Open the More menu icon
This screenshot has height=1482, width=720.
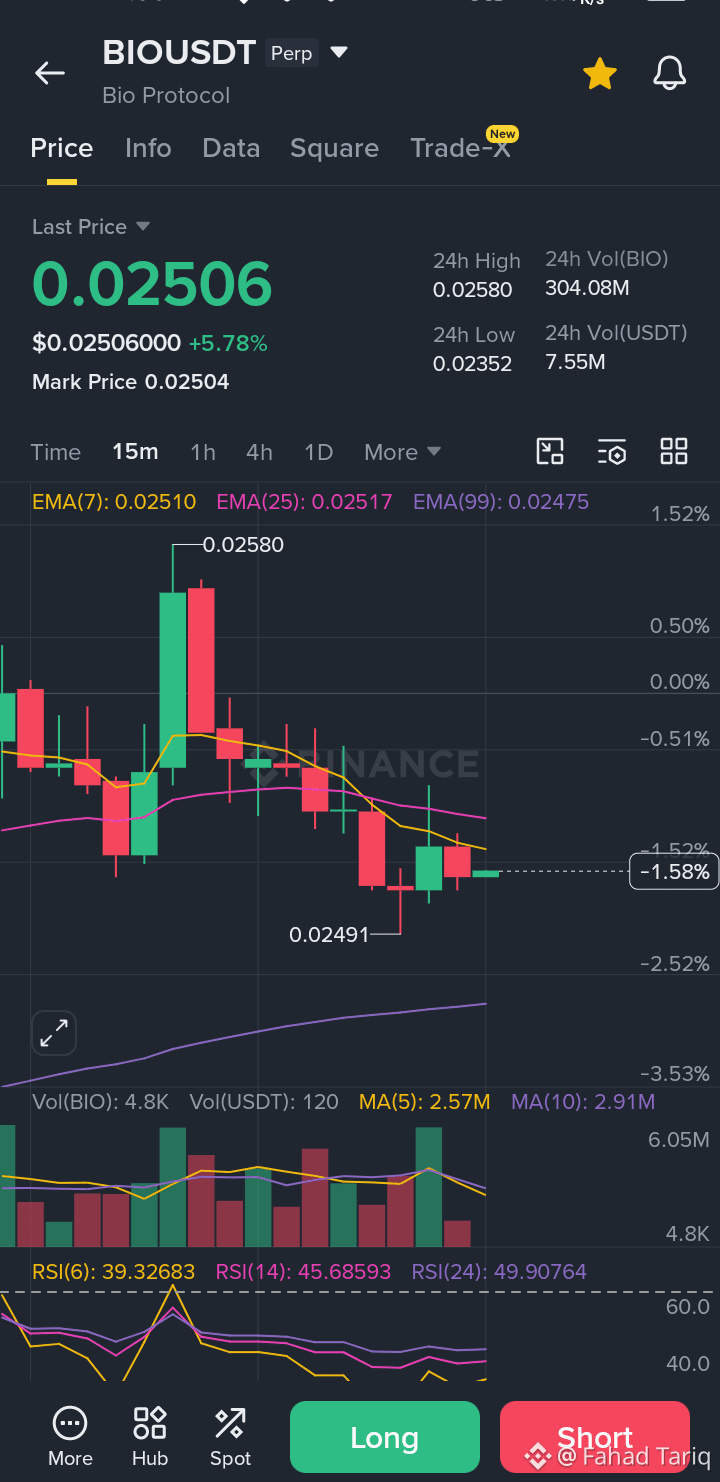coord(70,1436)
